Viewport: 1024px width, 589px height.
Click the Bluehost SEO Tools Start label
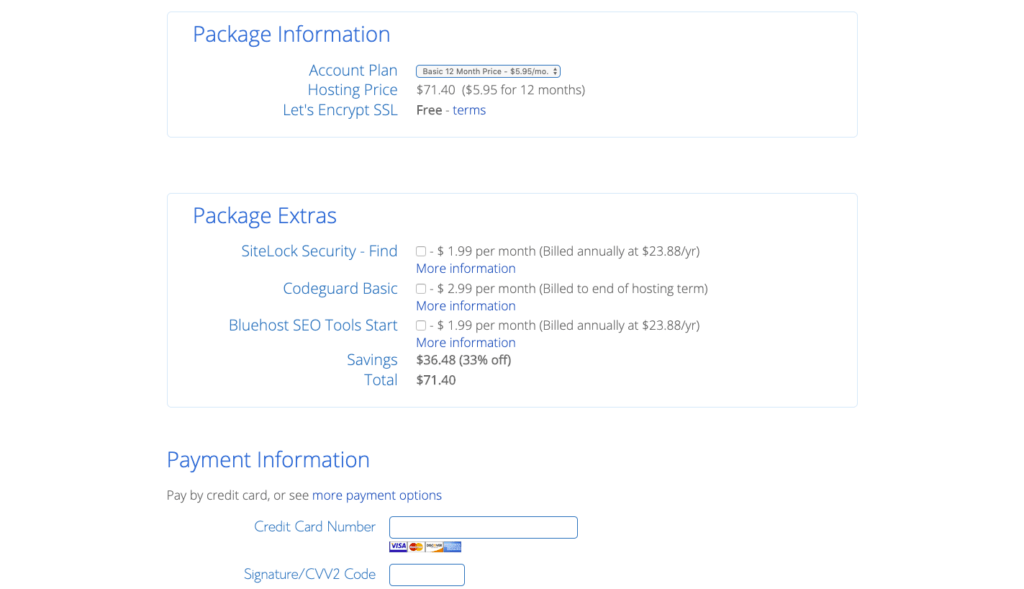(x=313, y=325)
